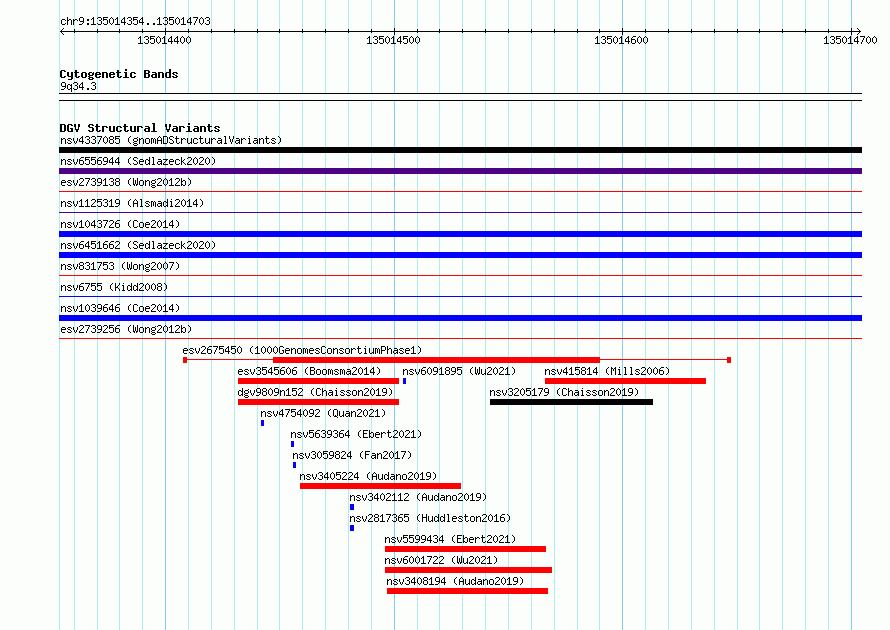Select the red esv2675450 thick bar
The image size is (890, 630).
(x=436, y=360)
